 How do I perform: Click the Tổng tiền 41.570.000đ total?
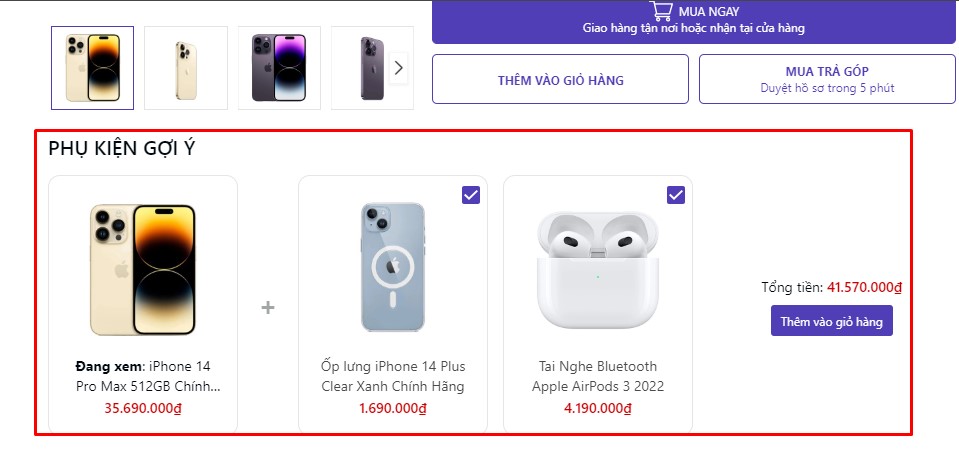[831, 288]
